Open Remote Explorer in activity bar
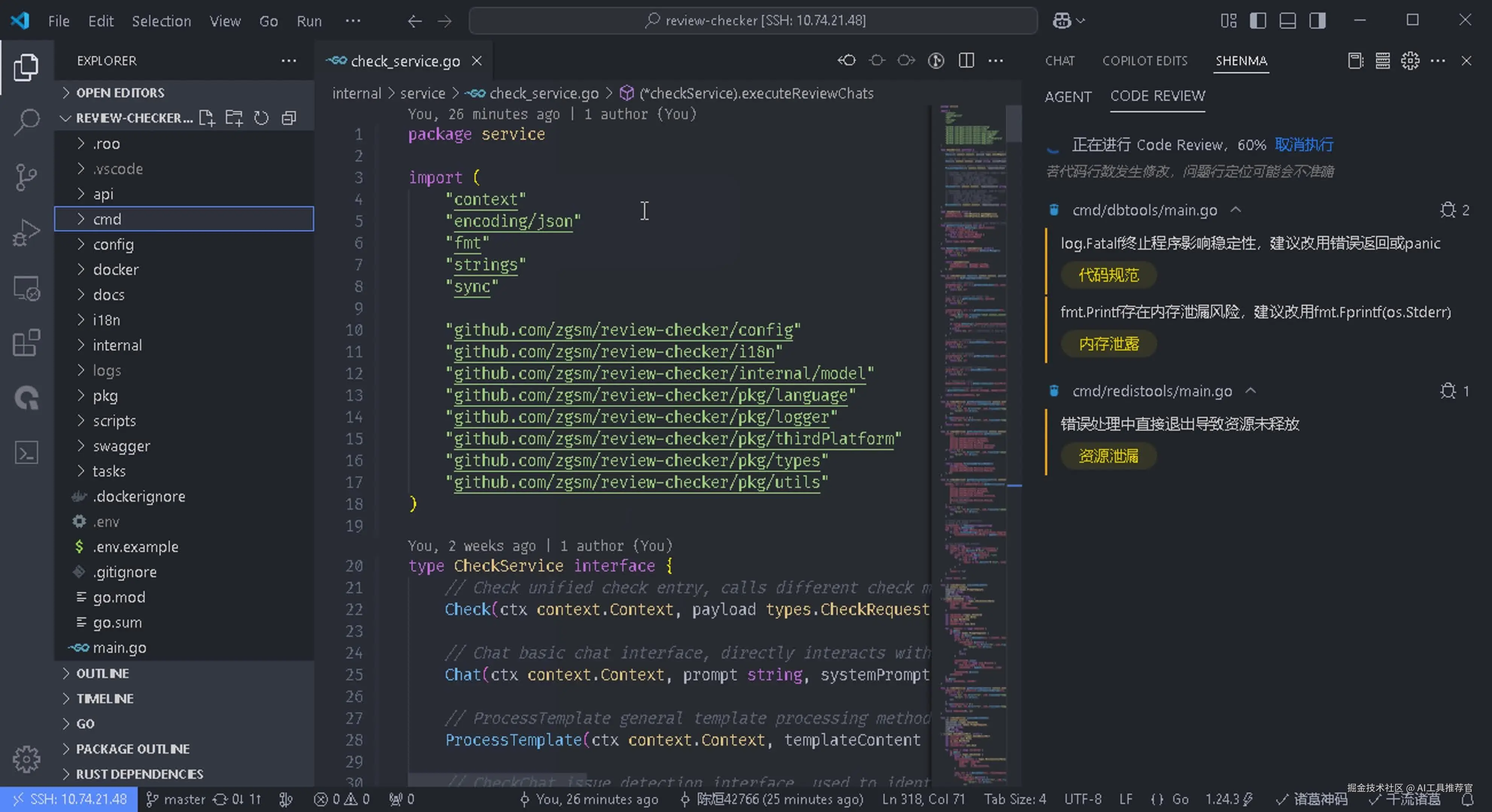 (x=26, y=288)
